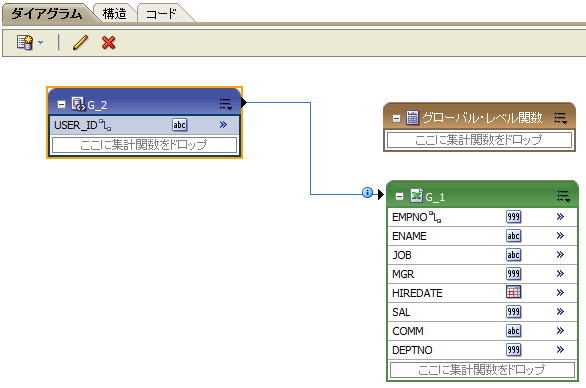
Task: Click the blue info icon on the link
Action: pyautogui.click(x=367, y=193)
